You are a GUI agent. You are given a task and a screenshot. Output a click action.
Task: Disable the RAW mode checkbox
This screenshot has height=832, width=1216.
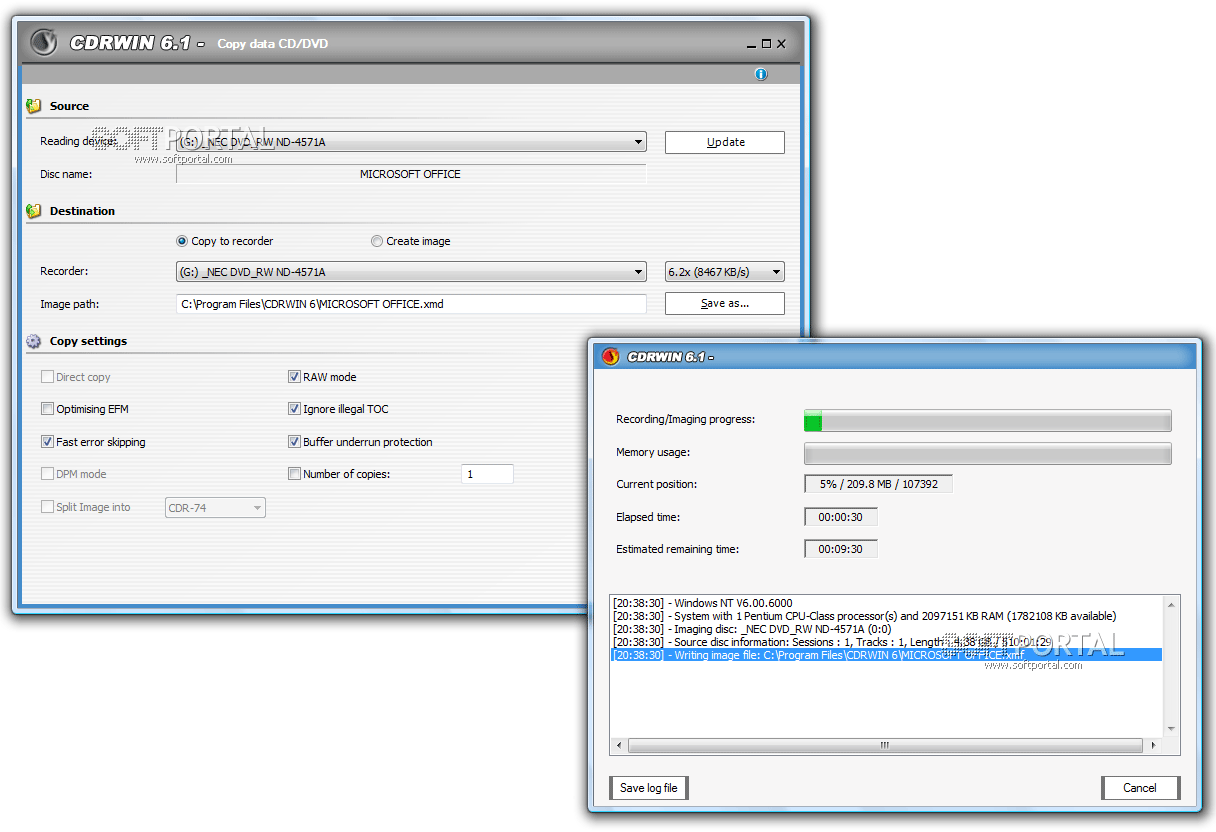294,377
